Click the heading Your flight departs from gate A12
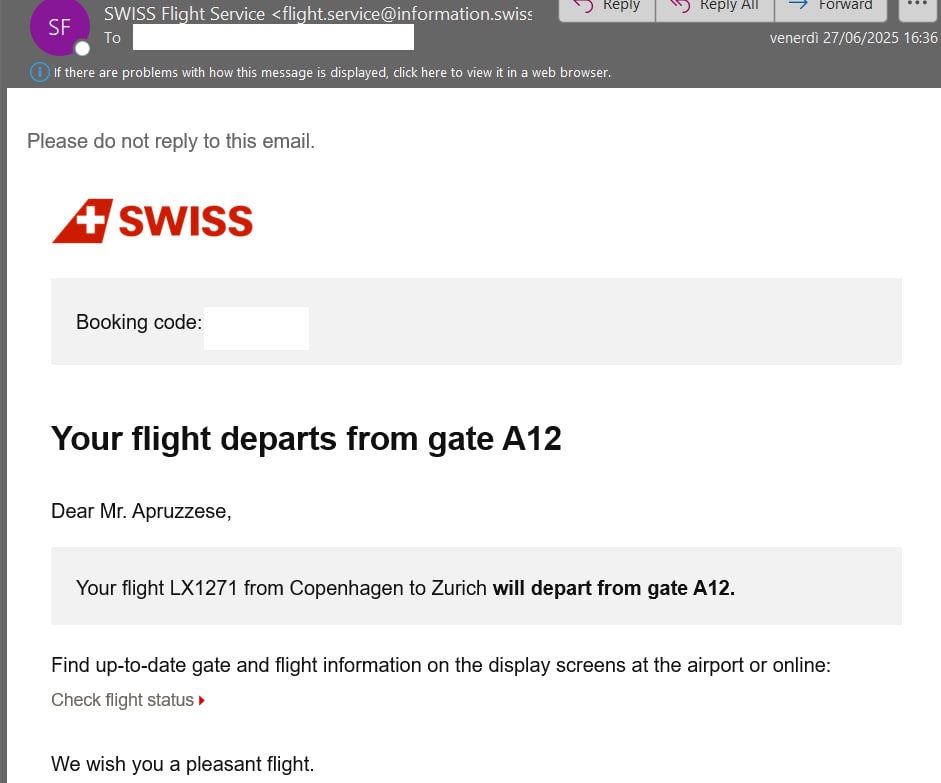941x783 pixels. tap(306, 439)
